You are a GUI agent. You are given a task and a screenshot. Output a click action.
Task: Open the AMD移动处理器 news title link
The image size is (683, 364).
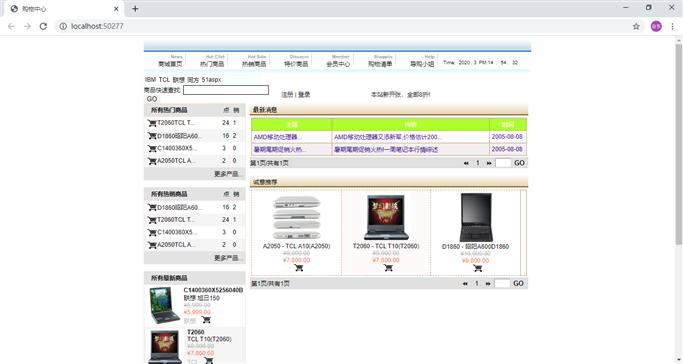(x=278, y=137)
